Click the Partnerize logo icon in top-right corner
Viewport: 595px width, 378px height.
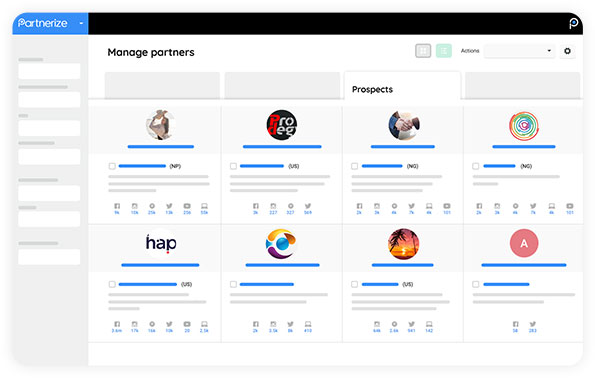(573, 23)
